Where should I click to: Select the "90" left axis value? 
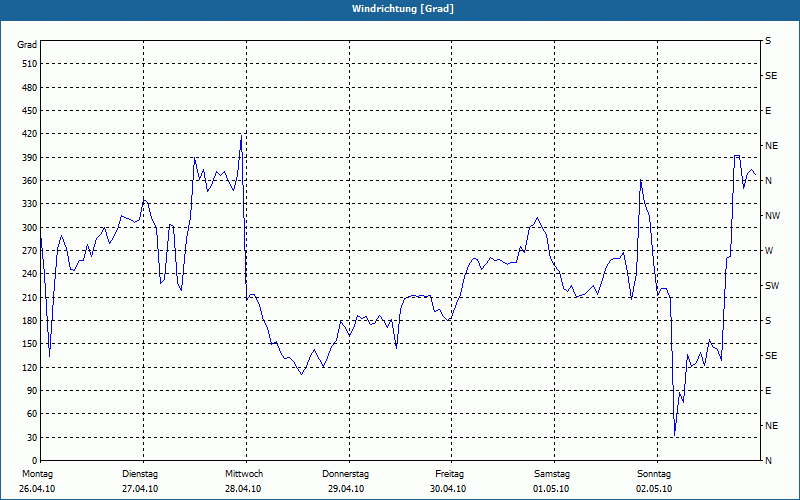(x=32, y=391)
